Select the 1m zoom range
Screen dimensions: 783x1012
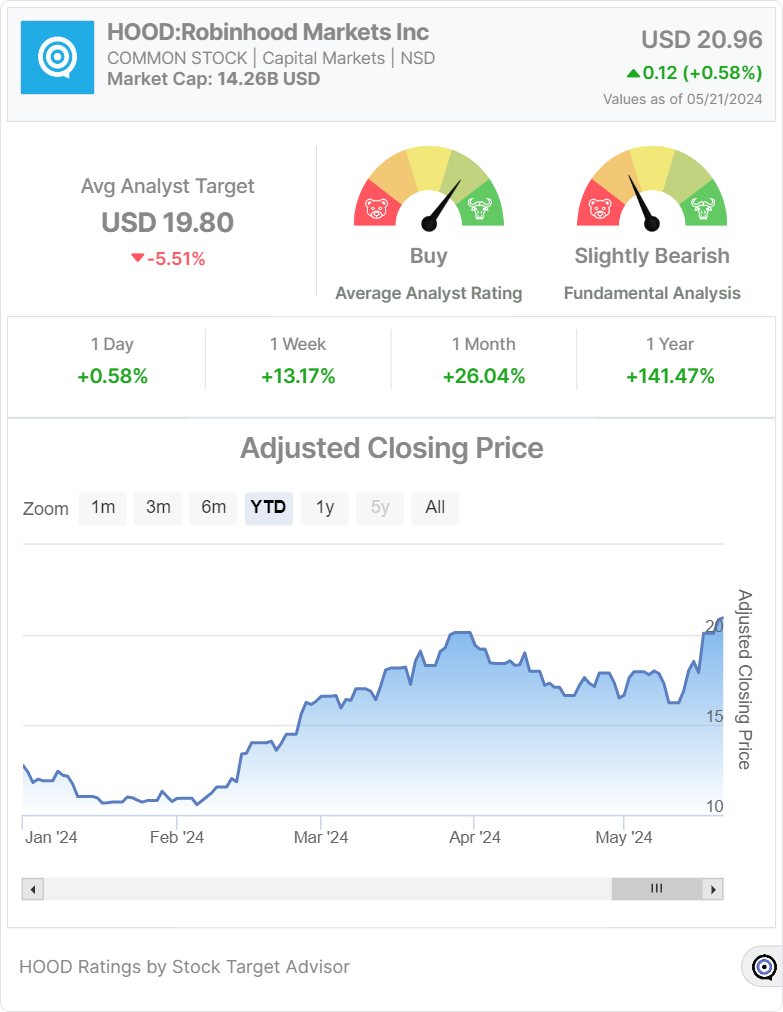103,507
